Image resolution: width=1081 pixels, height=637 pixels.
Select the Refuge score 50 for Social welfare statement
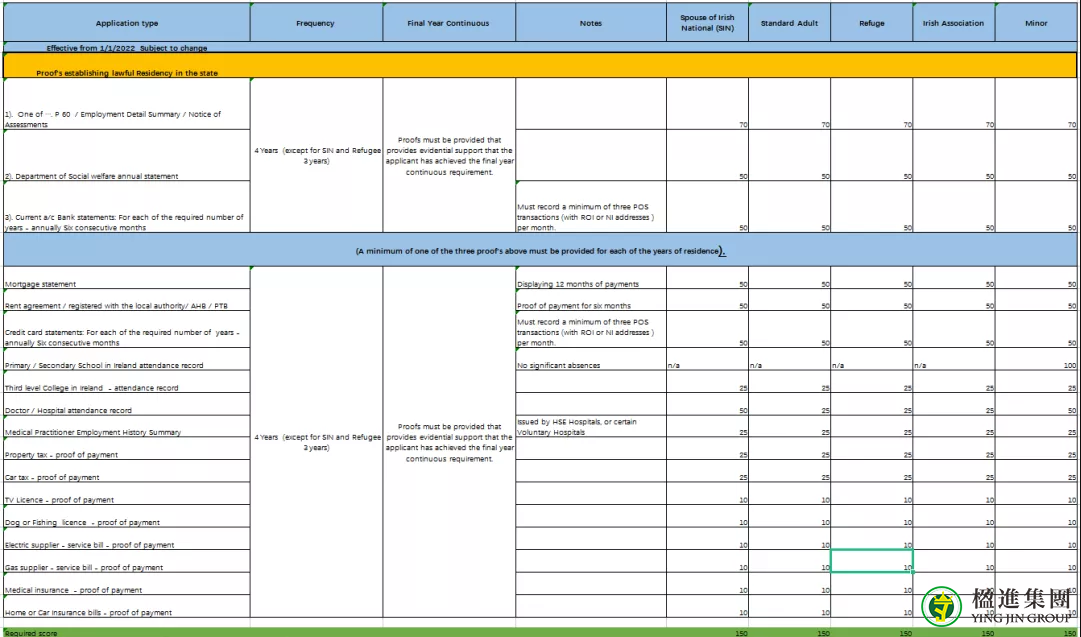click(871, 156)
